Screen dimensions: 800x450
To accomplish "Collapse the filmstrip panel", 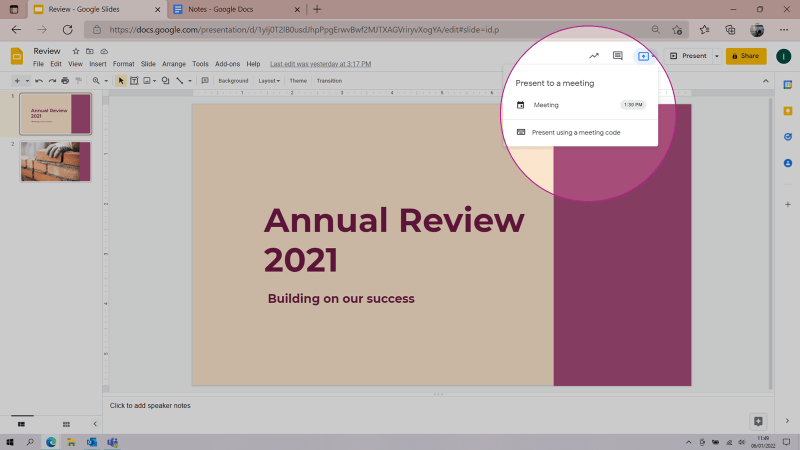I will pyautogui.click(x=95, y=424).
